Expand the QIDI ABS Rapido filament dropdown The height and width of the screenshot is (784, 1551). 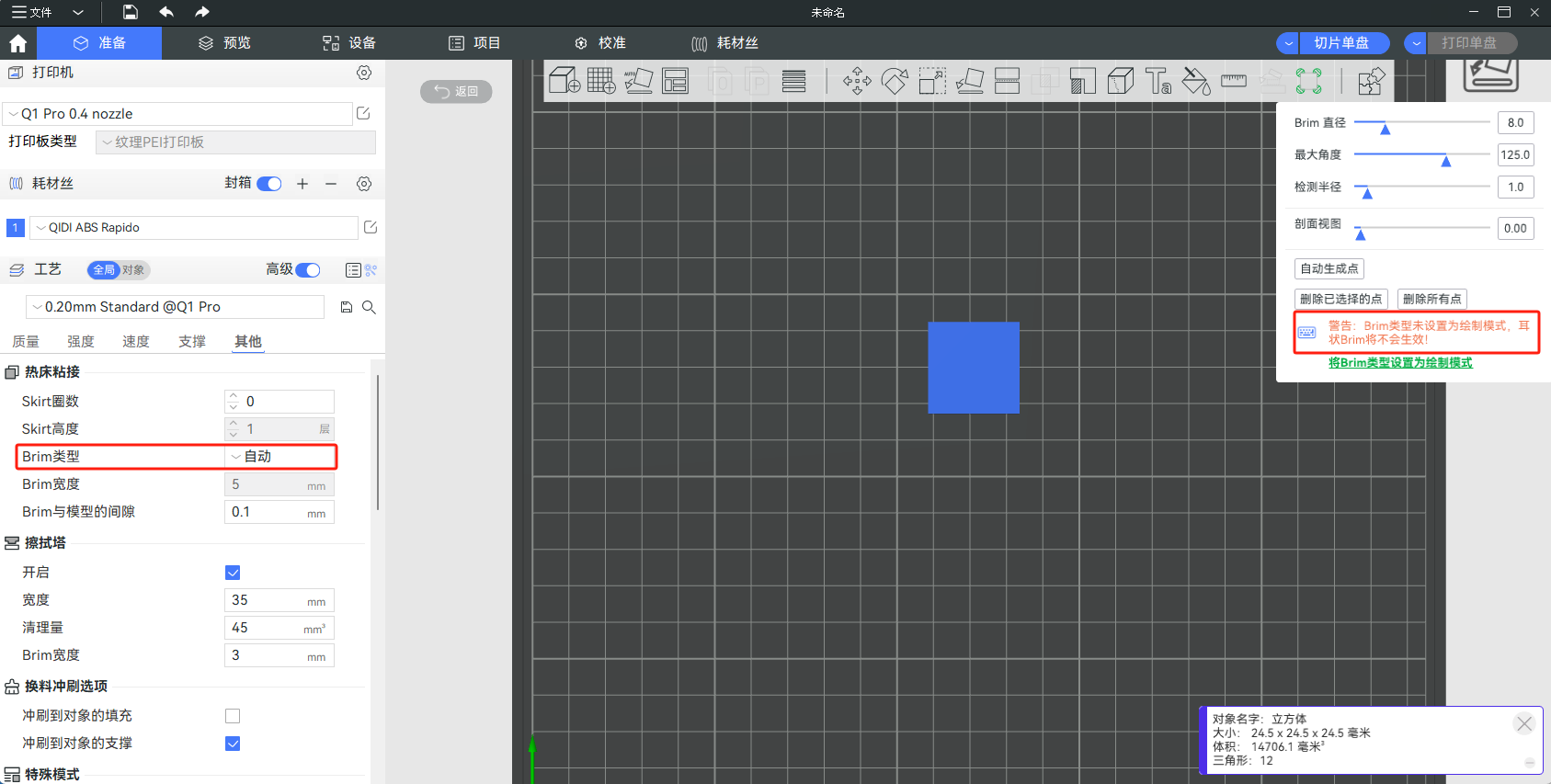tap(194, 228)
